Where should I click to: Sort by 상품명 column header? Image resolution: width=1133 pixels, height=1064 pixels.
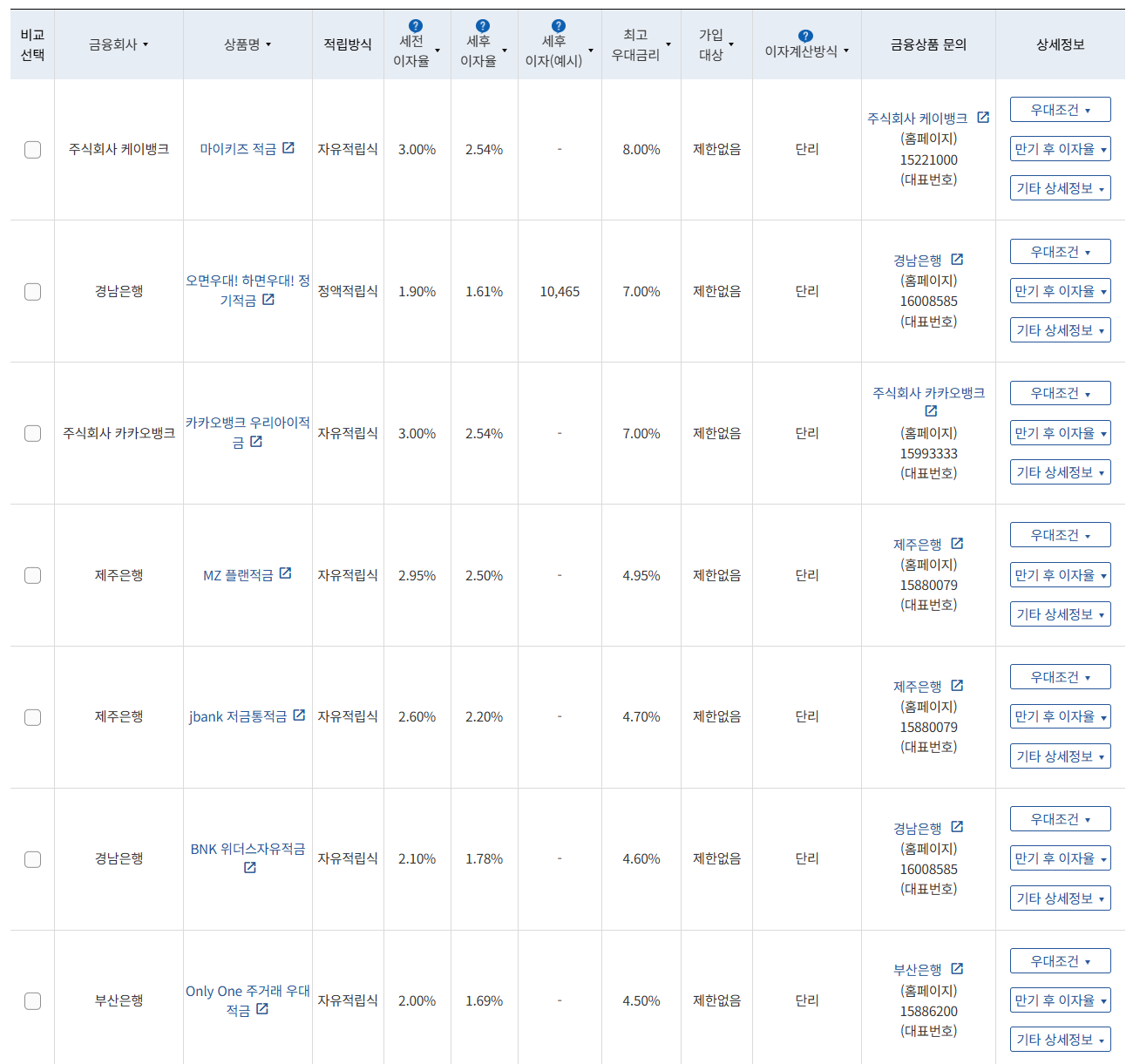point(248,44)
